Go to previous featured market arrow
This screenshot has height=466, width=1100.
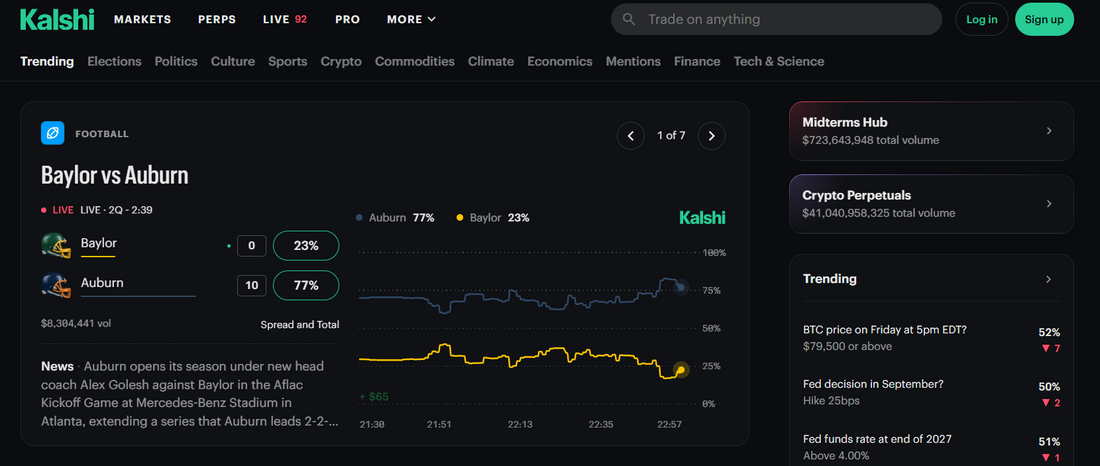tap(631, 135)
